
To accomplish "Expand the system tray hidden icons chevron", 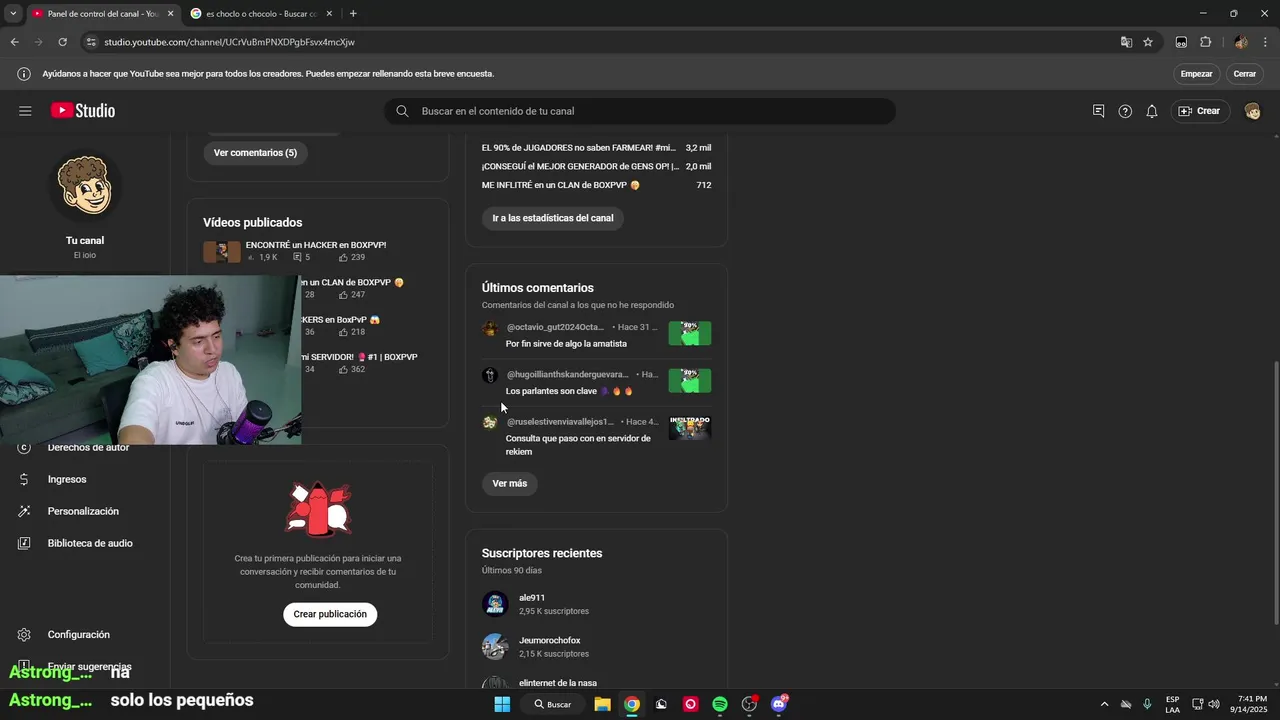I will pyautogui.click(x=1104, y=704).
